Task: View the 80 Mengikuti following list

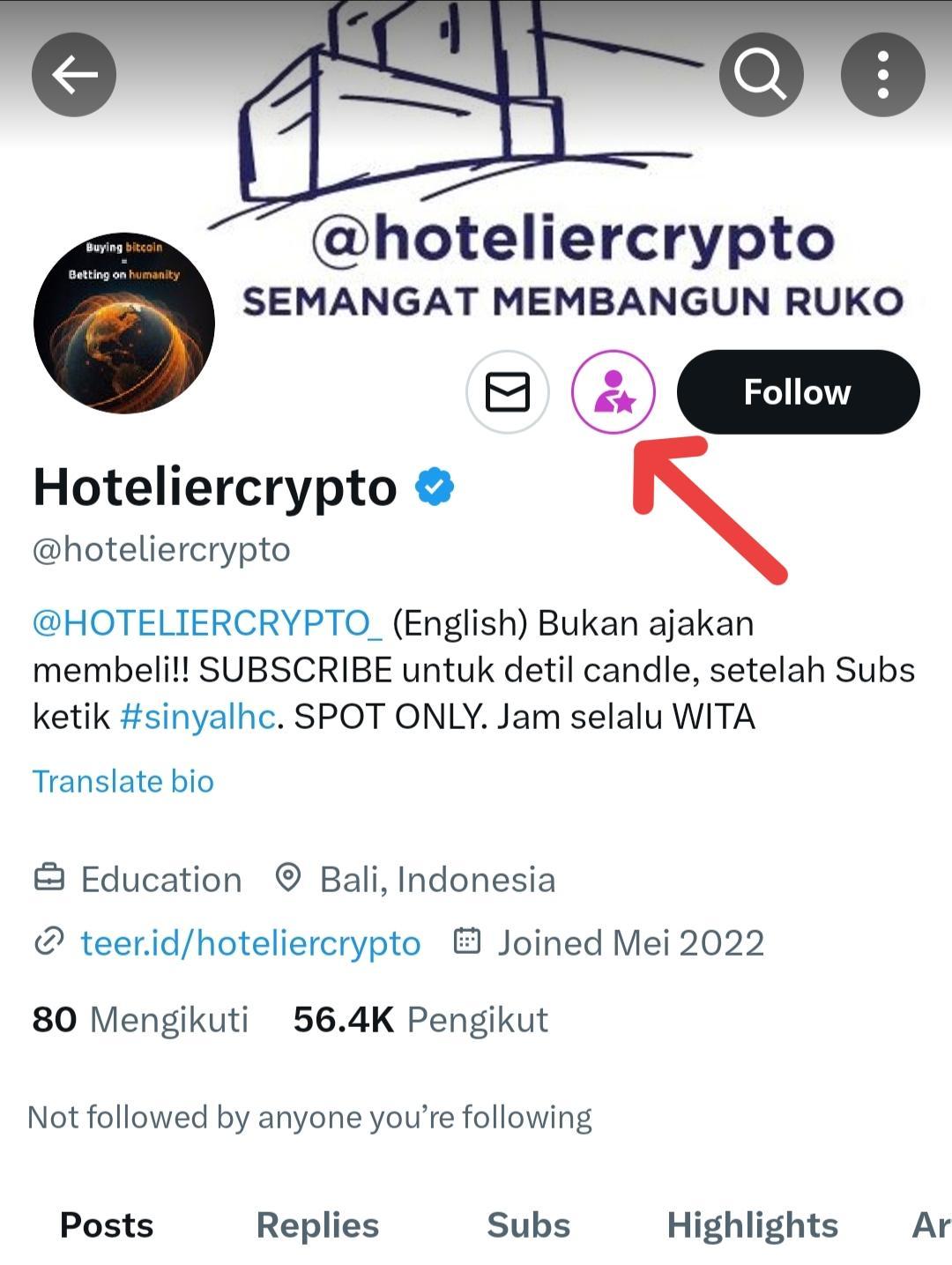Action: (x=141, y=1020)
